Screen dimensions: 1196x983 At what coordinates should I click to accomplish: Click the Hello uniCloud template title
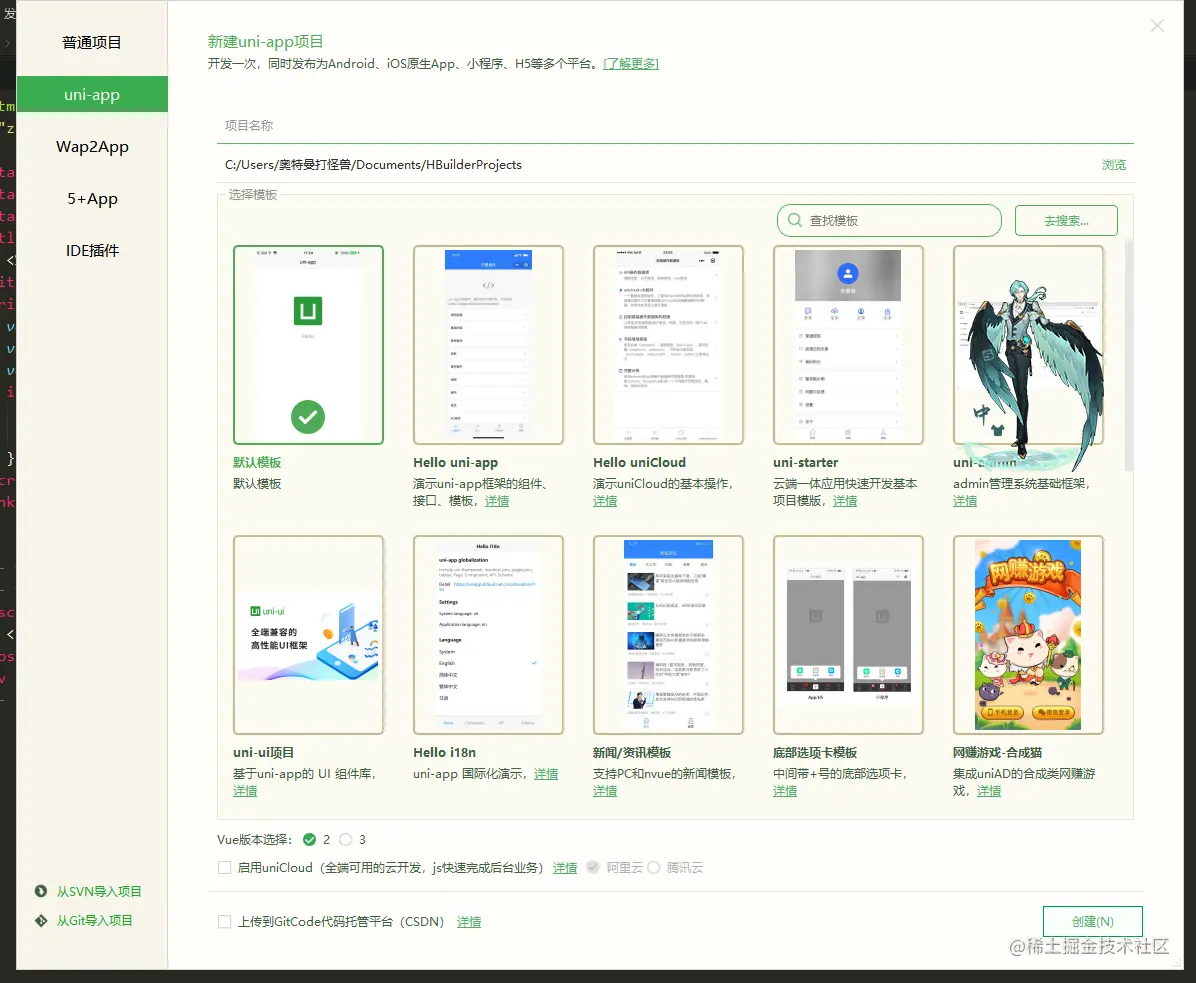click(639, 462)
